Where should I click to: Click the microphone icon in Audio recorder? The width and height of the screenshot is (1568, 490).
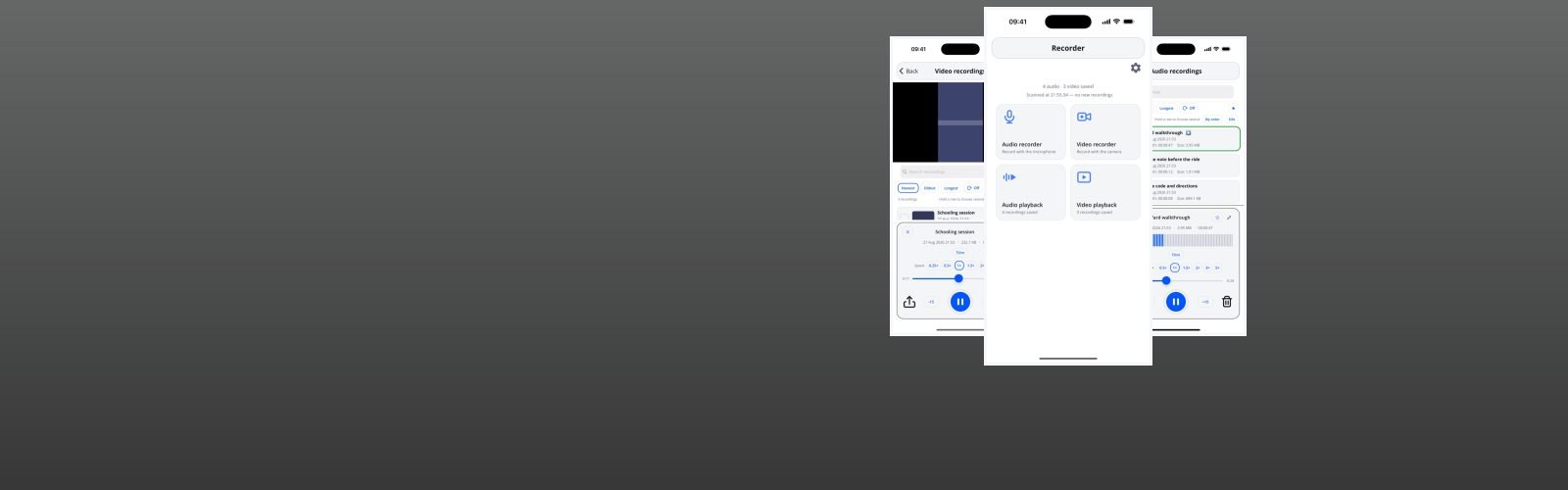pyautogui.click(x=1009, y=117)
